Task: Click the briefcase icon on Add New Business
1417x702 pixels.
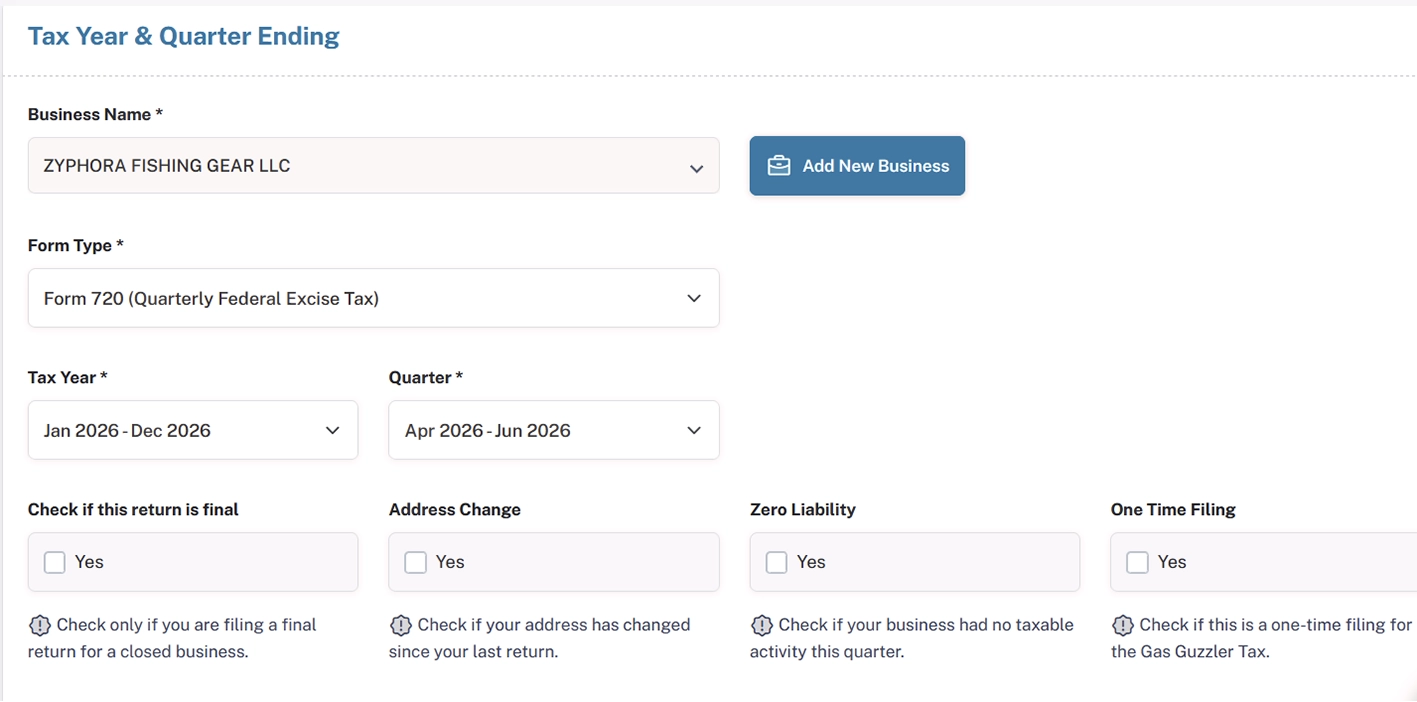Action: (779, 166)
